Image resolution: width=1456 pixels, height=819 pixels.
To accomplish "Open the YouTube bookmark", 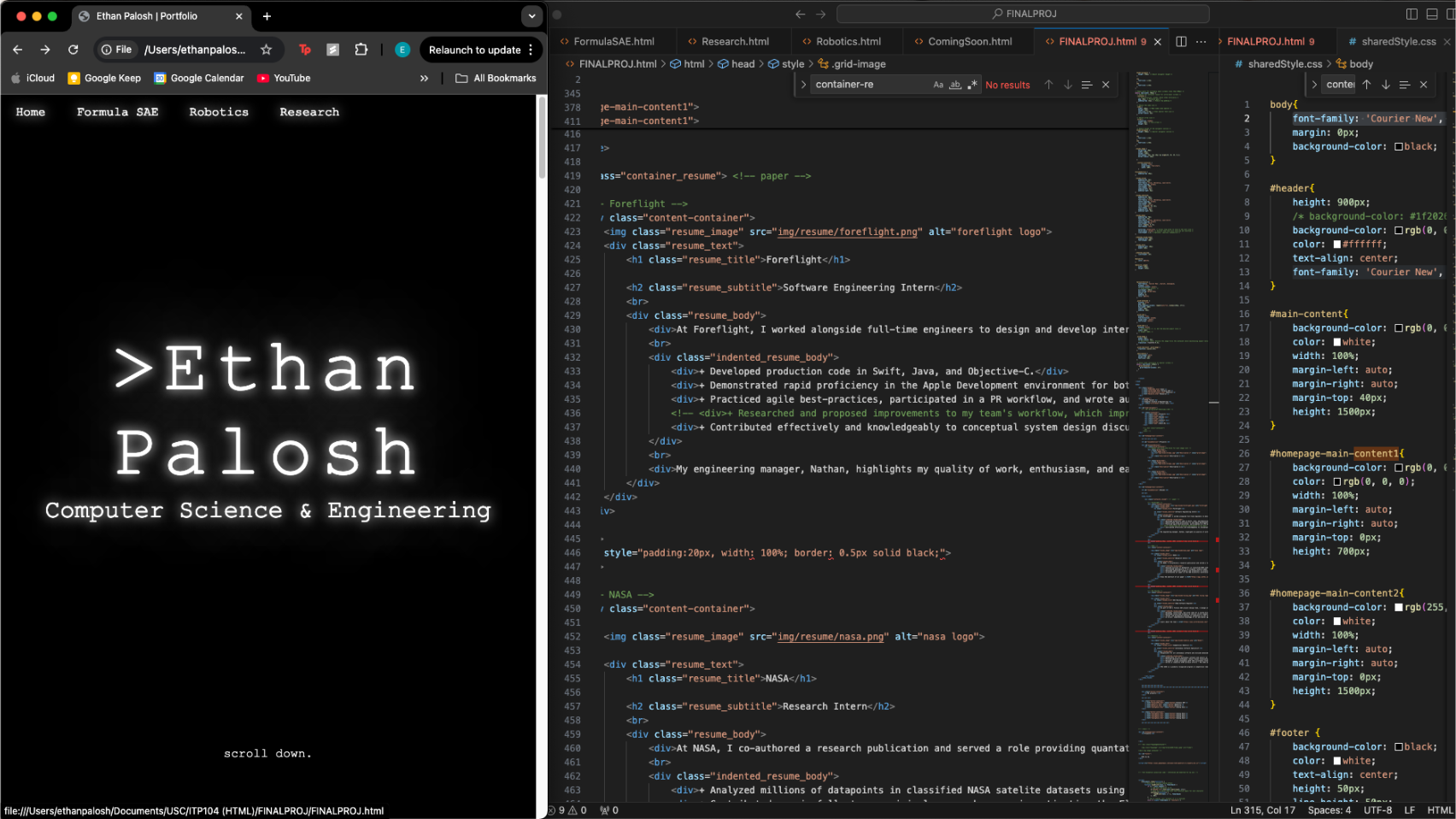I will pos(284,78).
